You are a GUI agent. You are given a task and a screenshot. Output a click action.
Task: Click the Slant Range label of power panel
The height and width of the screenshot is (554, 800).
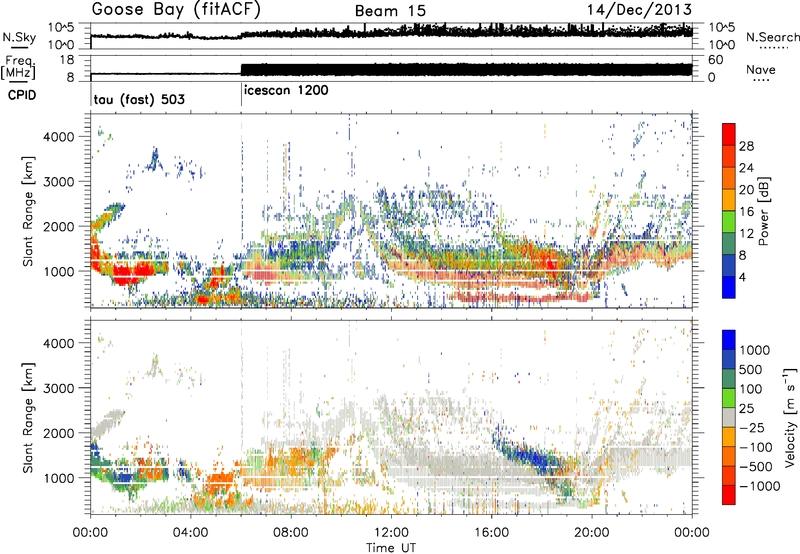(x=28, y=211)
